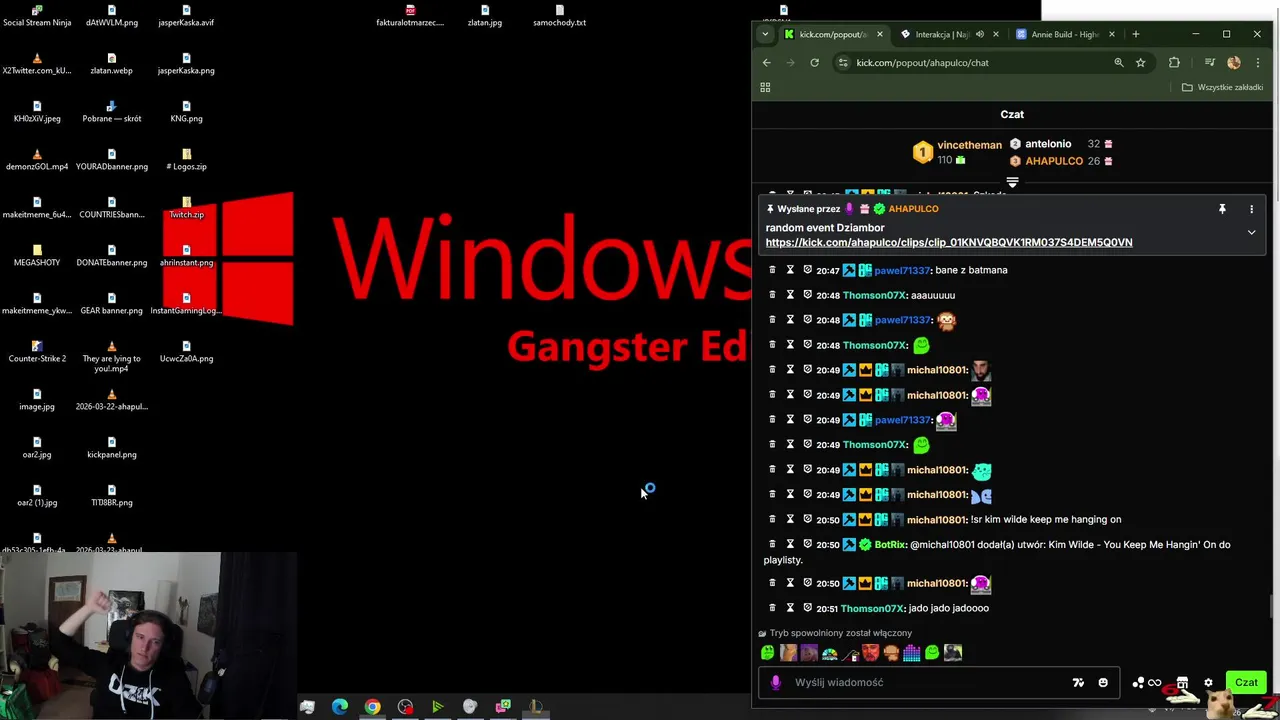Expand the pinned message with chevron

pos(1251,232)
